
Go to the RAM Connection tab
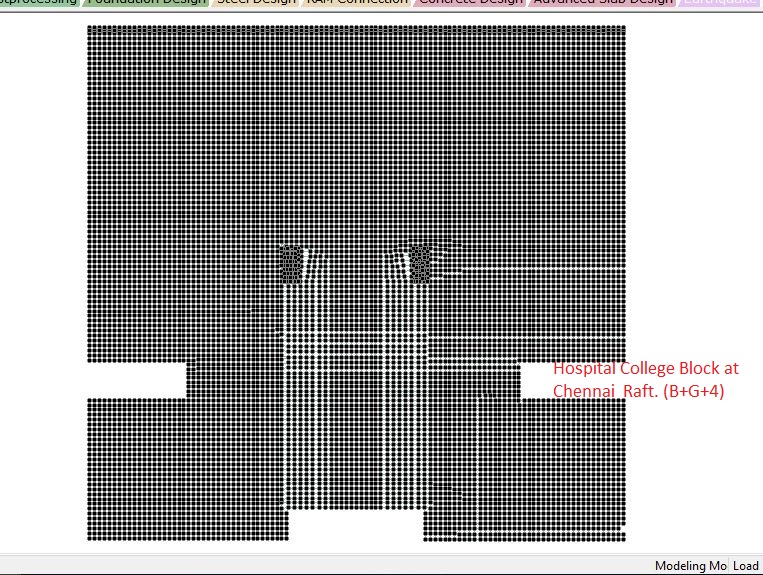click(357, 3)
